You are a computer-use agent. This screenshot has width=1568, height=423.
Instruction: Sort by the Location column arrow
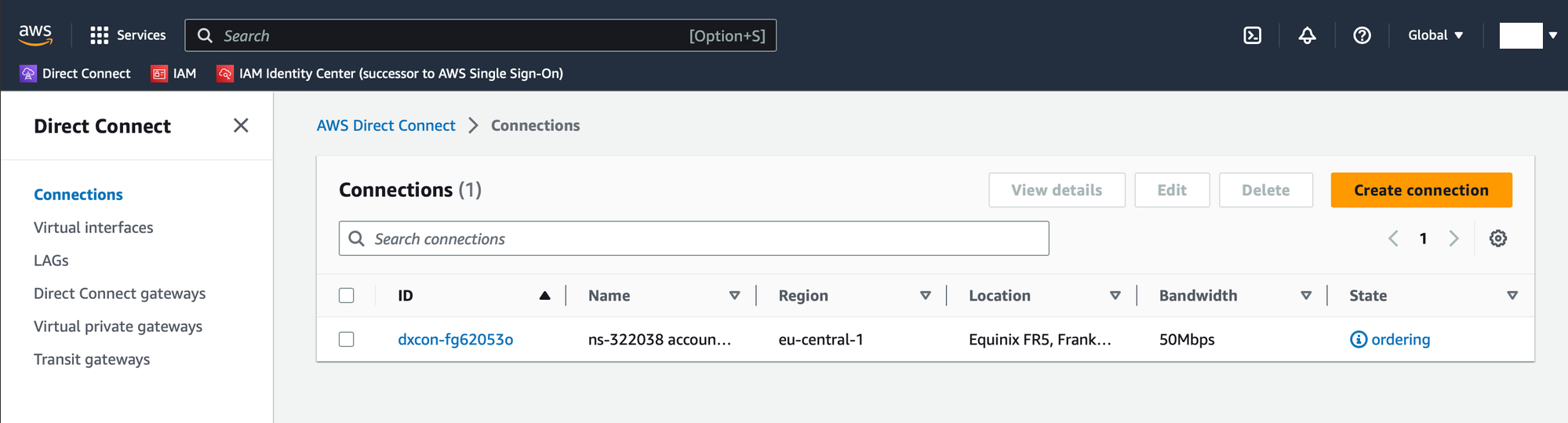click(1115, 296)
